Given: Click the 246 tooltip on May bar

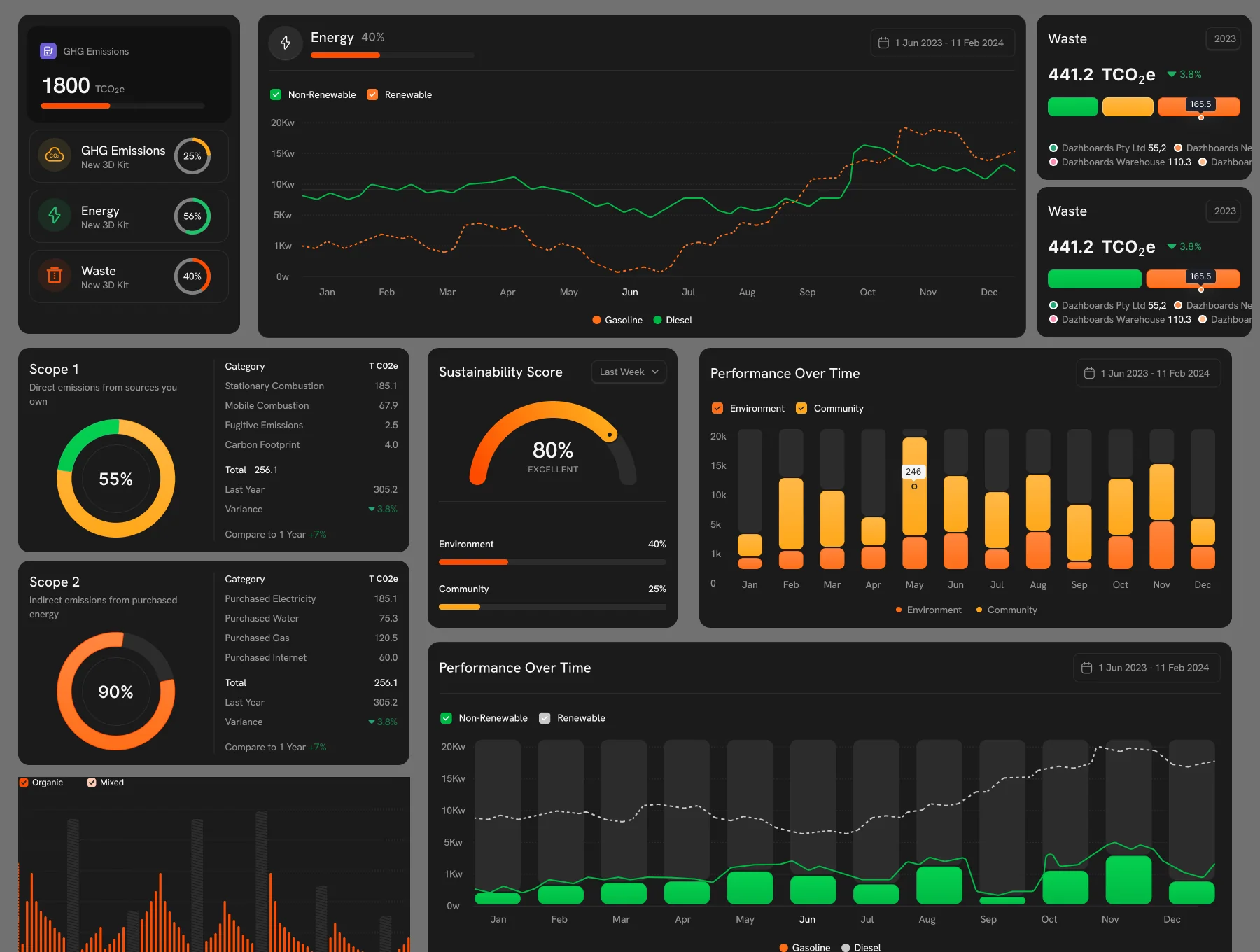Looking at the screenshot, I should tap(913, 471).
